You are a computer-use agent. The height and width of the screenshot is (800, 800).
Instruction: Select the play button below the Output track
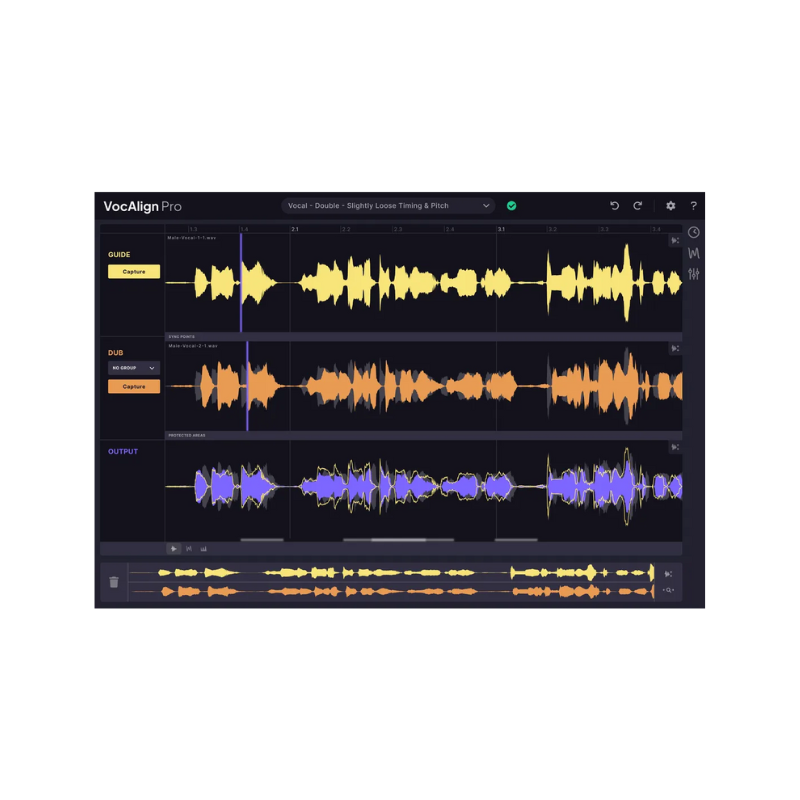coord(174,548)
